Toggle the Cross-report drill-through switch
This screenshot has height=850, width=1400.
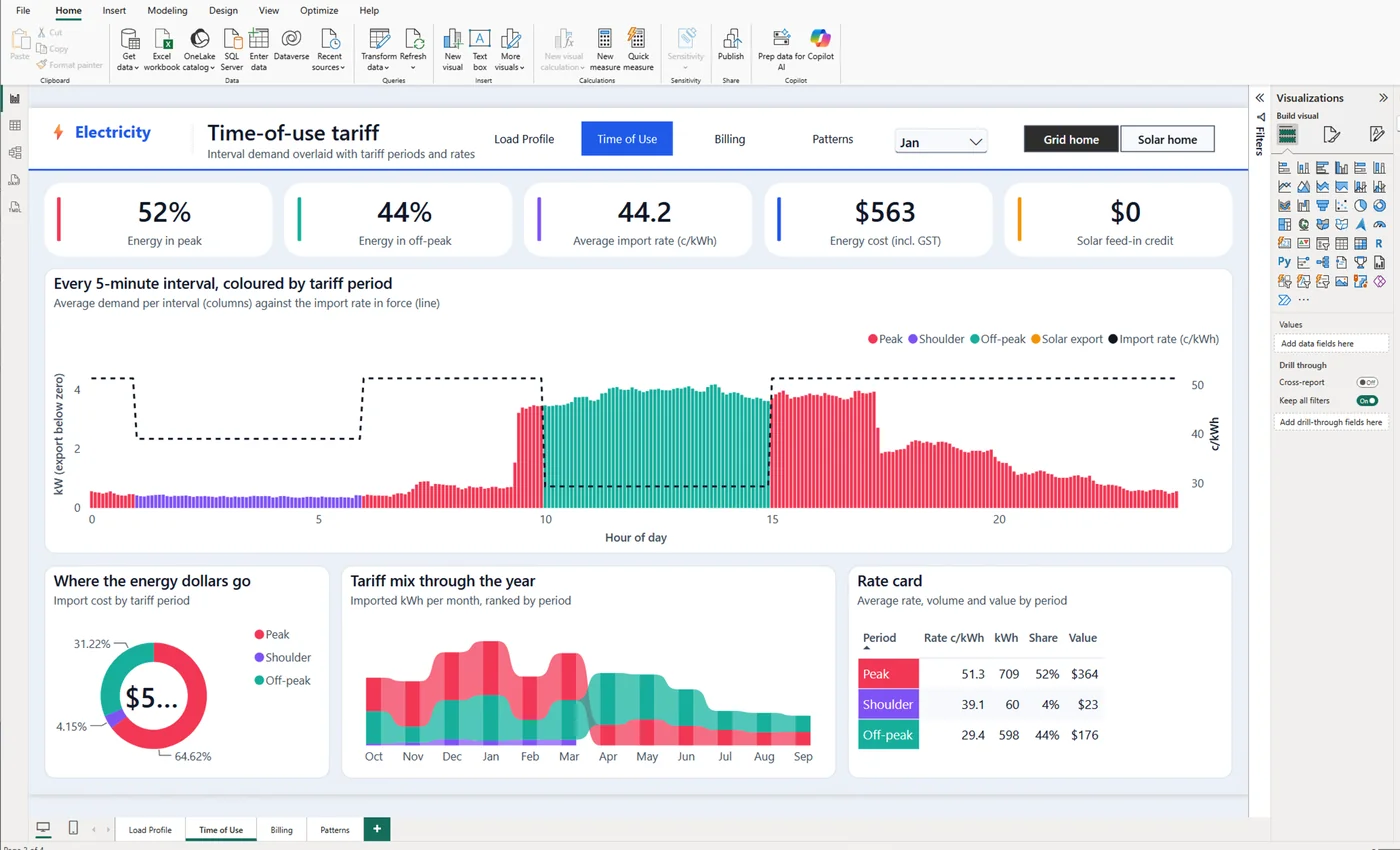tap(1367, 382)
